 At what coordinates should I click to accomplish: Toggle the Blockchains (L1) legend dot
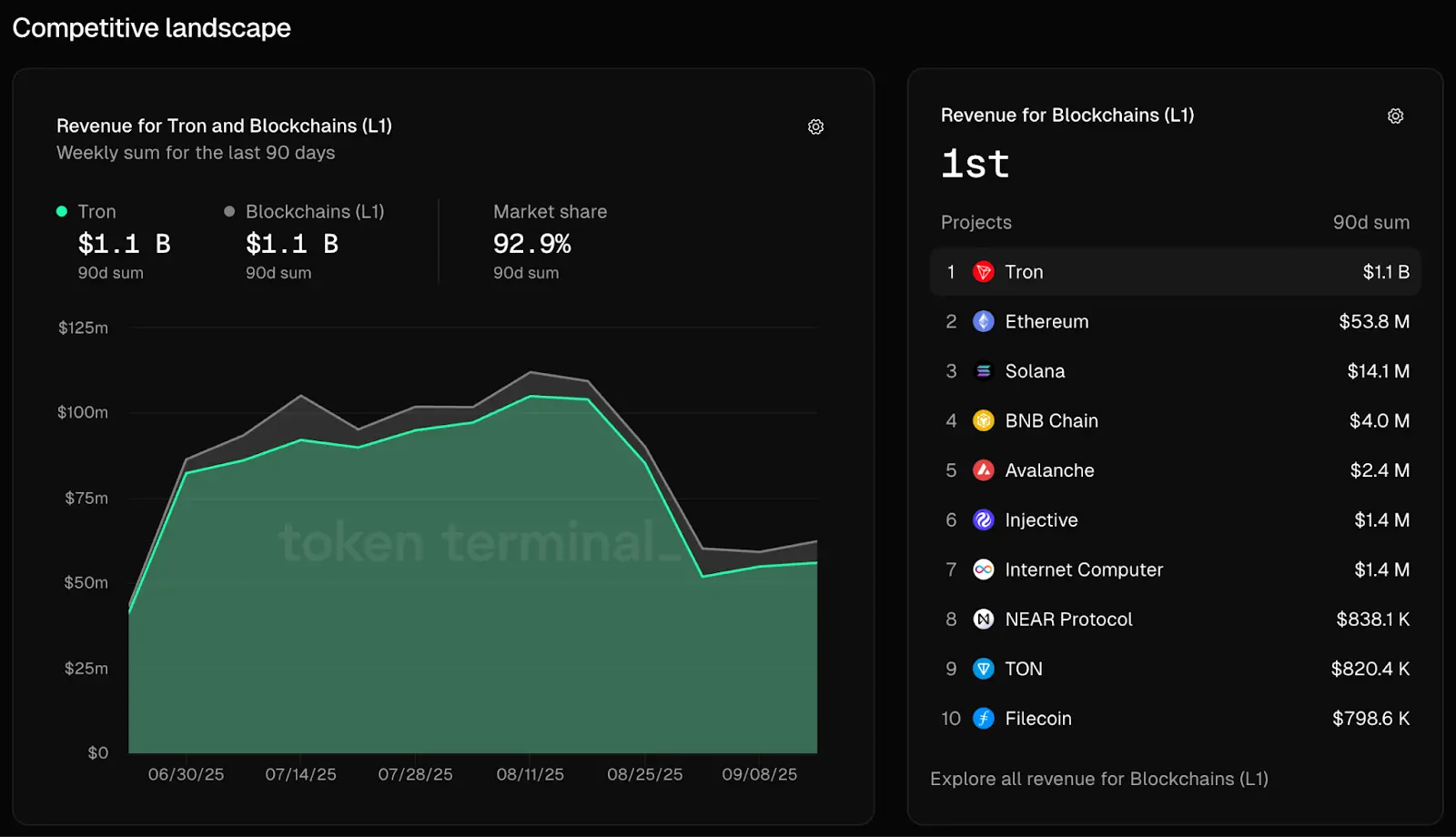coord(229,212)
